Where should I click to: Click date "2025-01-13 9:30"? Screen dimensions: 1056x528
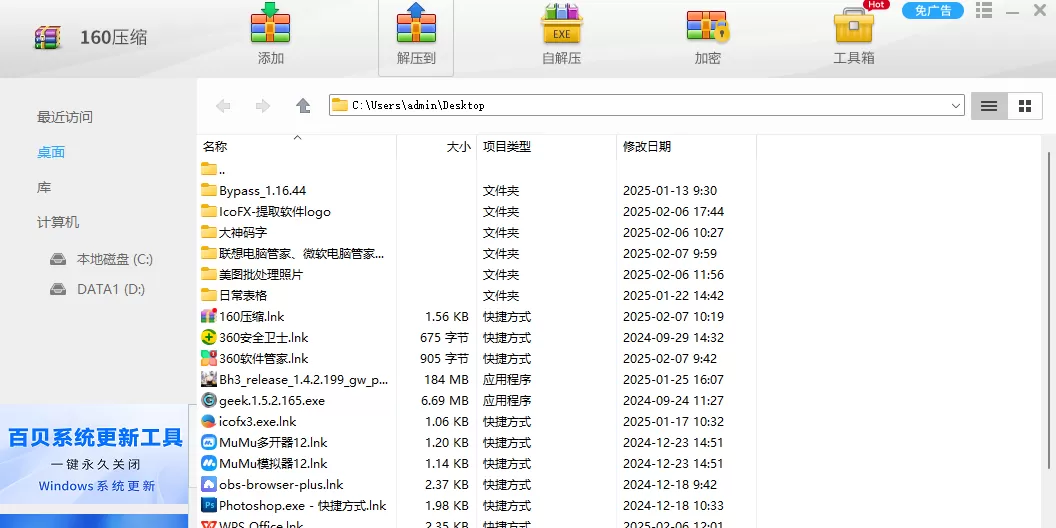670,191
